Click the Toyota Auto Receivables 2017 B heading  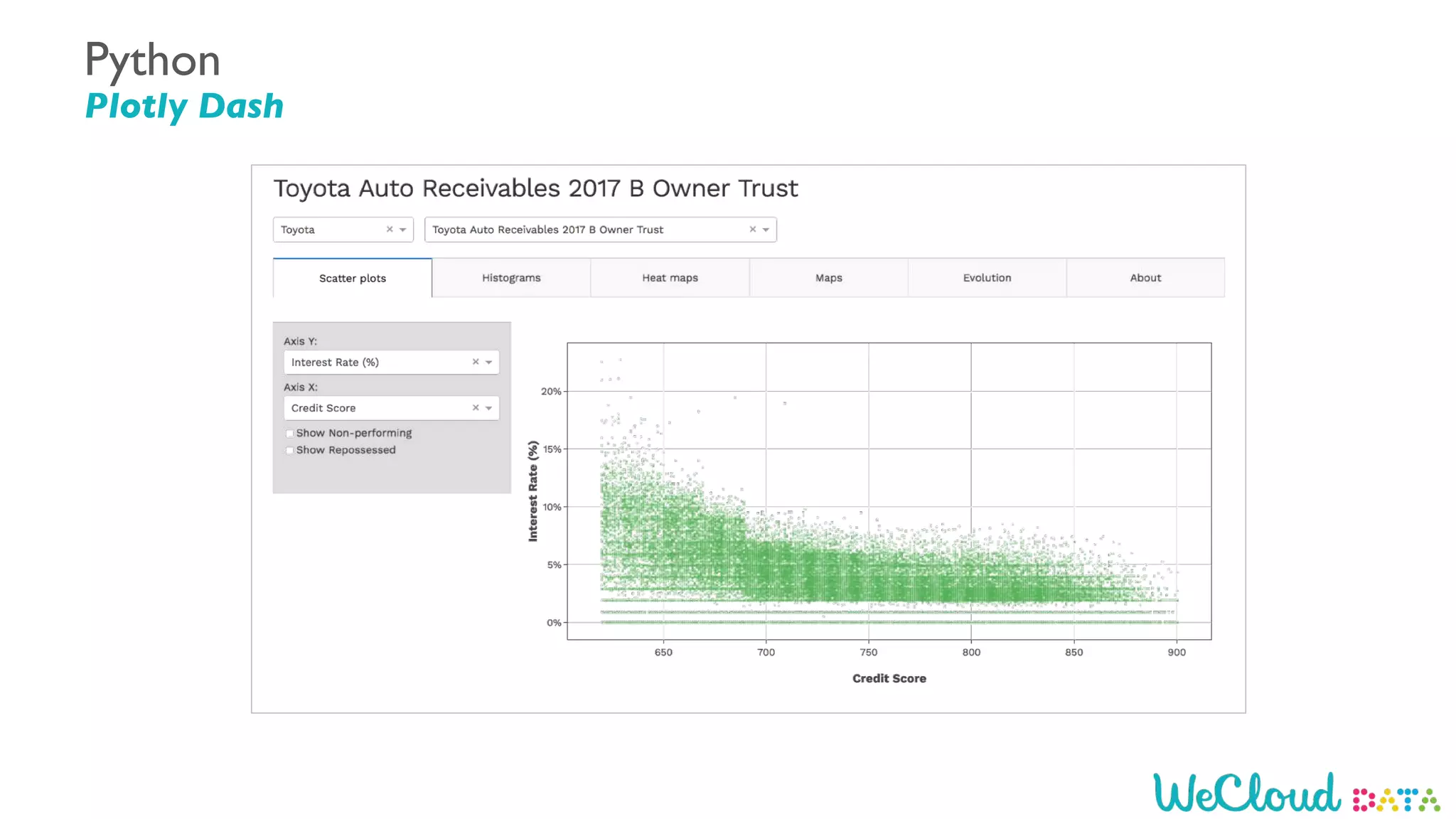535,188
